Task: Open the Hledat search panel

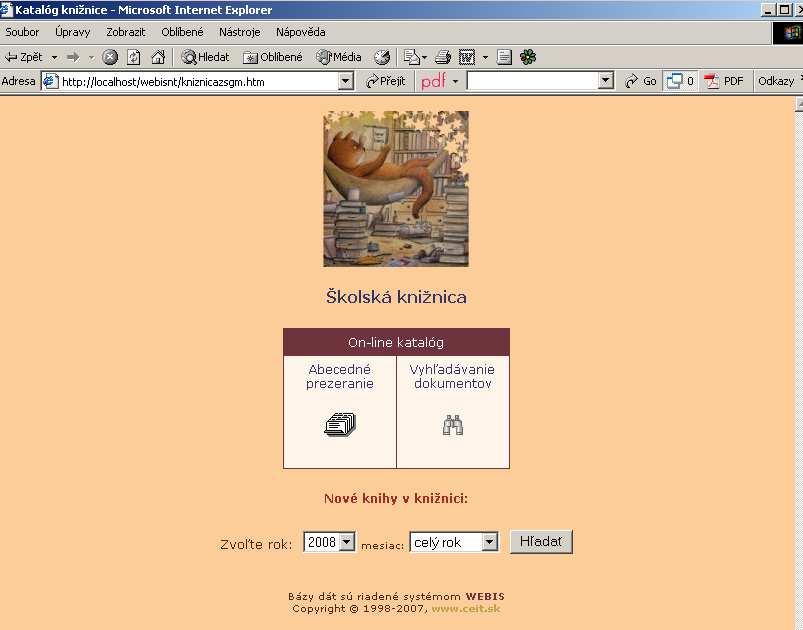Action: (x=205, y=57)
